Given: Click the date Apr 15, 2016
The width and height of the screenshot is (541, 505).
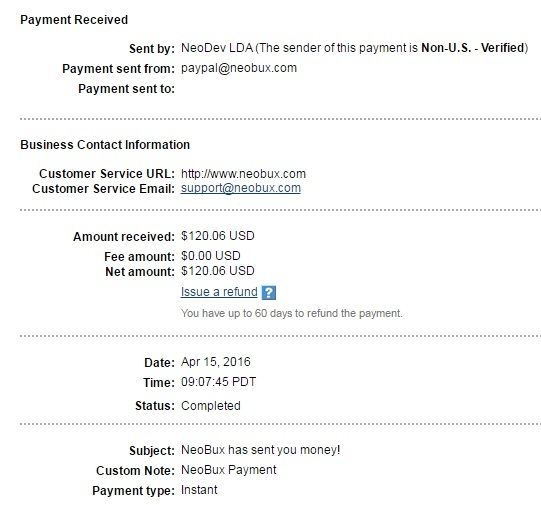Looking at the screenshot, I should pos(216,362).
